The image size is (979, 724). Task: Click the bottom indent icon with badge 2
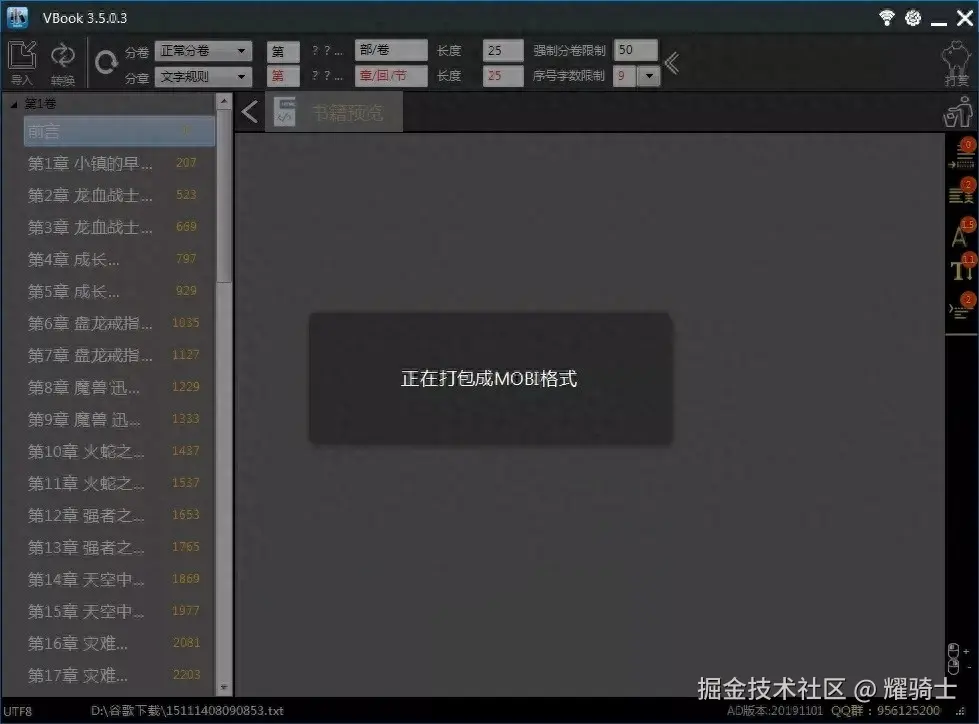pos(962,307)
